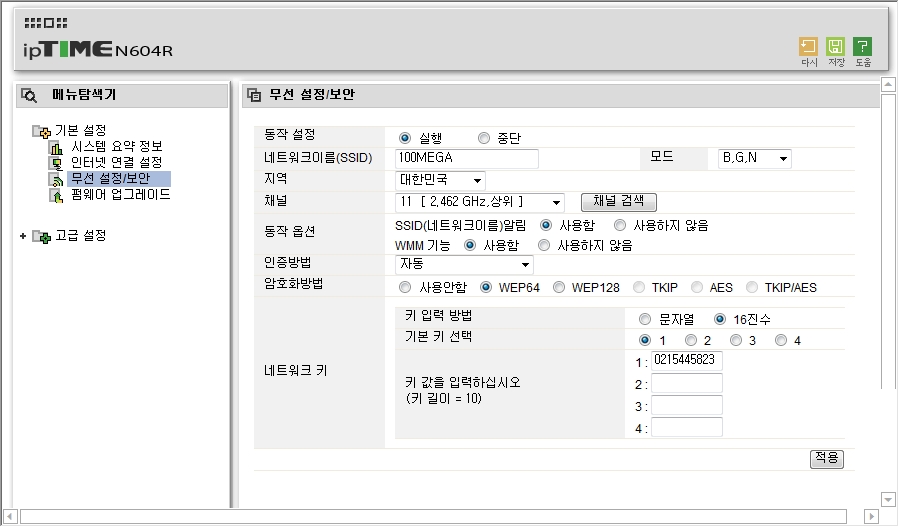Viewport: 899px width, 527px height.
Task: Click the 메뉴탐색기 magnifier icon
Action: [30, 96]
